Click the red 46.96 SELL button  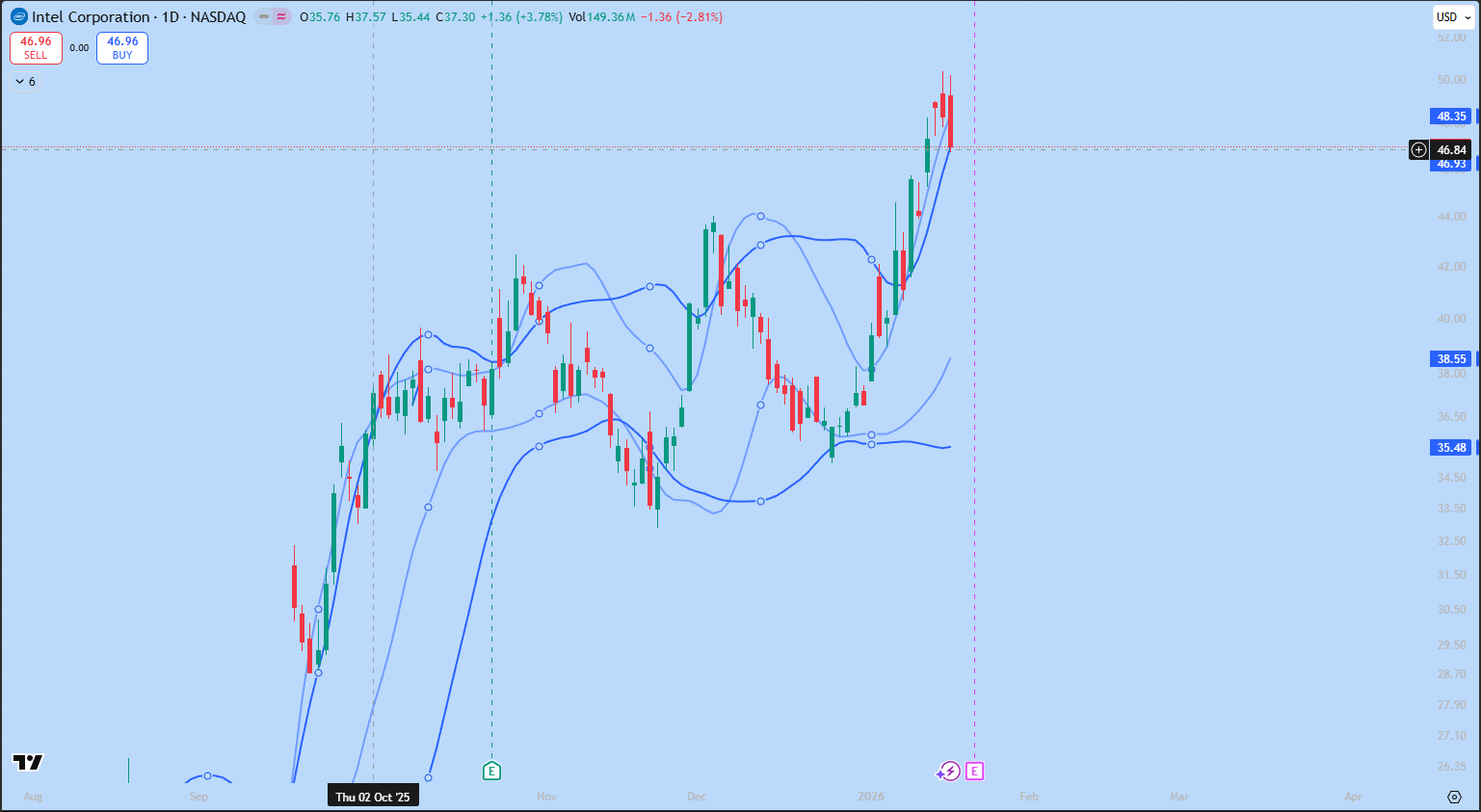tap(36, 48)
